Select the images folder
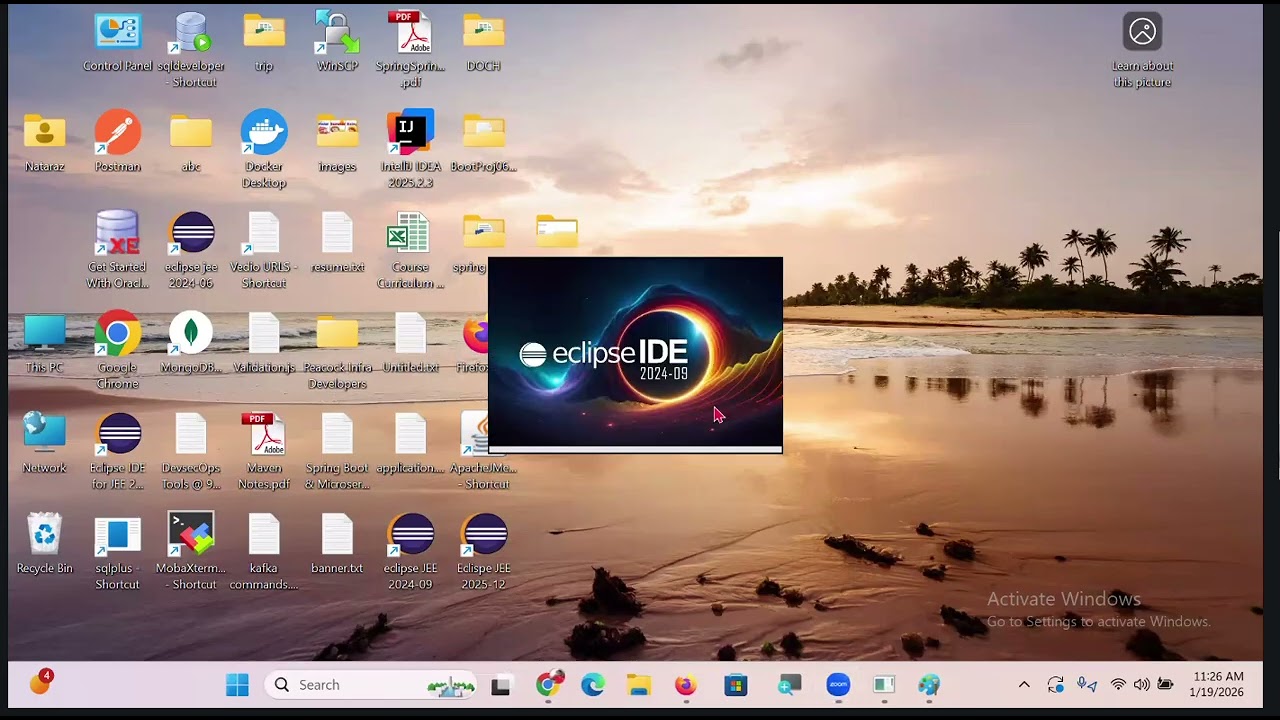Image resolution: width=1280 pixels, height=720 pixels. (x=337, y=142)
